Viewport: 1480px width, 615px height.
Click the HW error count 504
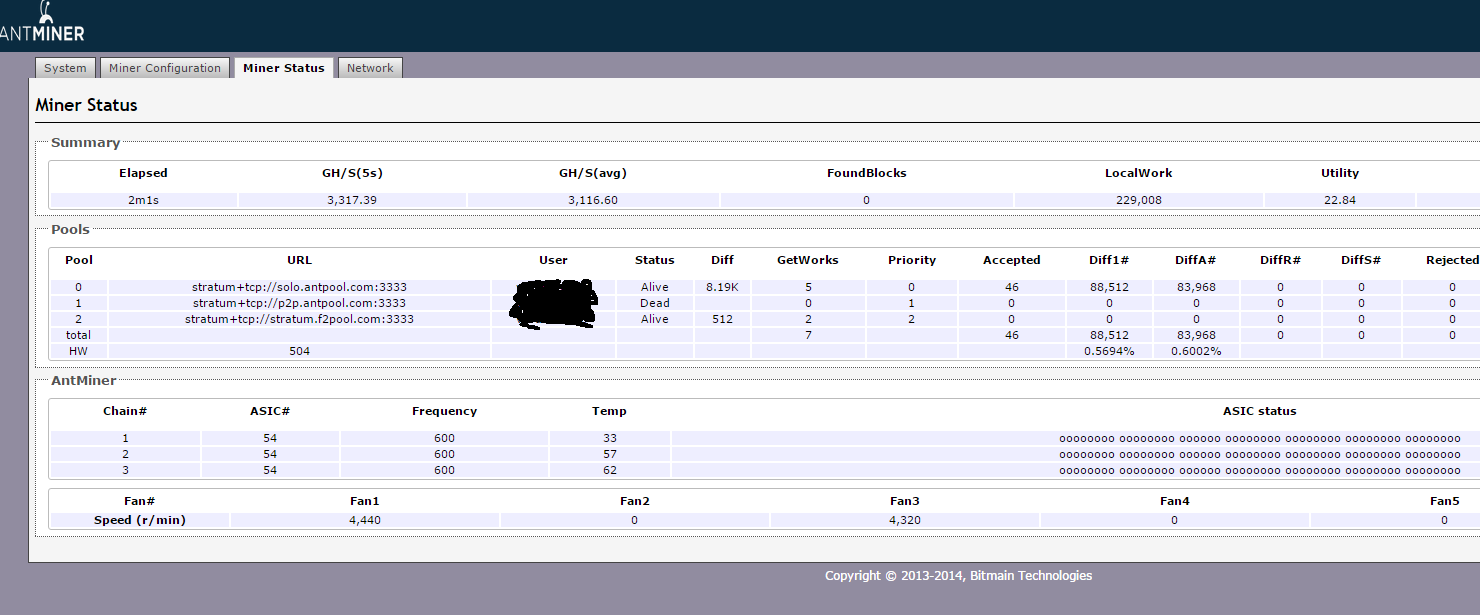tap(300, 351)
